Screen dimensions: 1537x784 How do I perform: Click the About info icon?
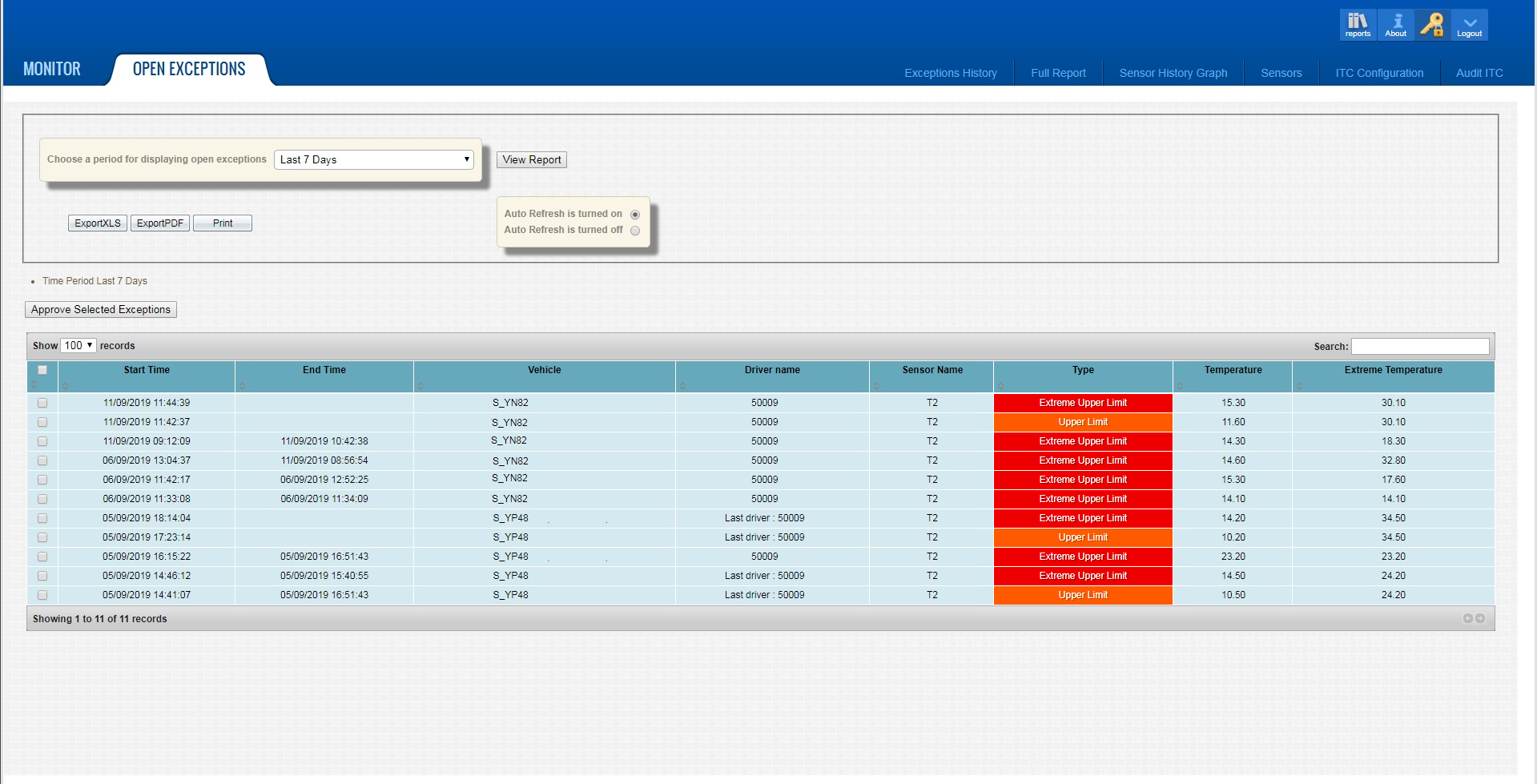pyautogui.click(x=1394, y=24)
